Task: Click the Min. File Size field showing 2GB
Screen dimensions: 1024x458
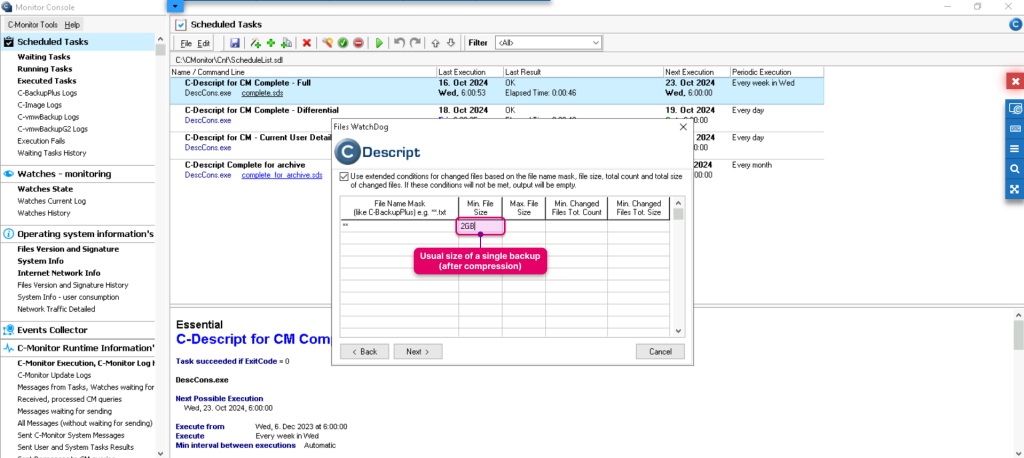Action: (480, 227)
